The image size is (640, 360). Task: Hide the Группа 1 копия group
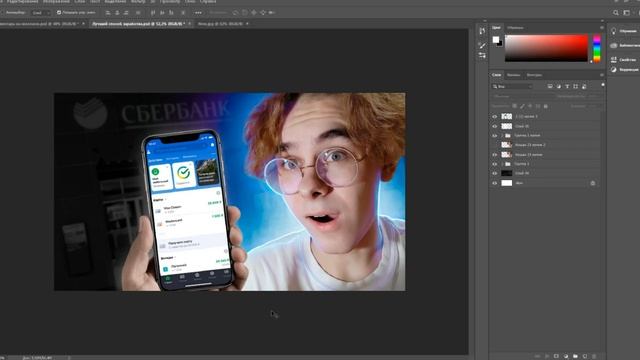click(495, 136)
